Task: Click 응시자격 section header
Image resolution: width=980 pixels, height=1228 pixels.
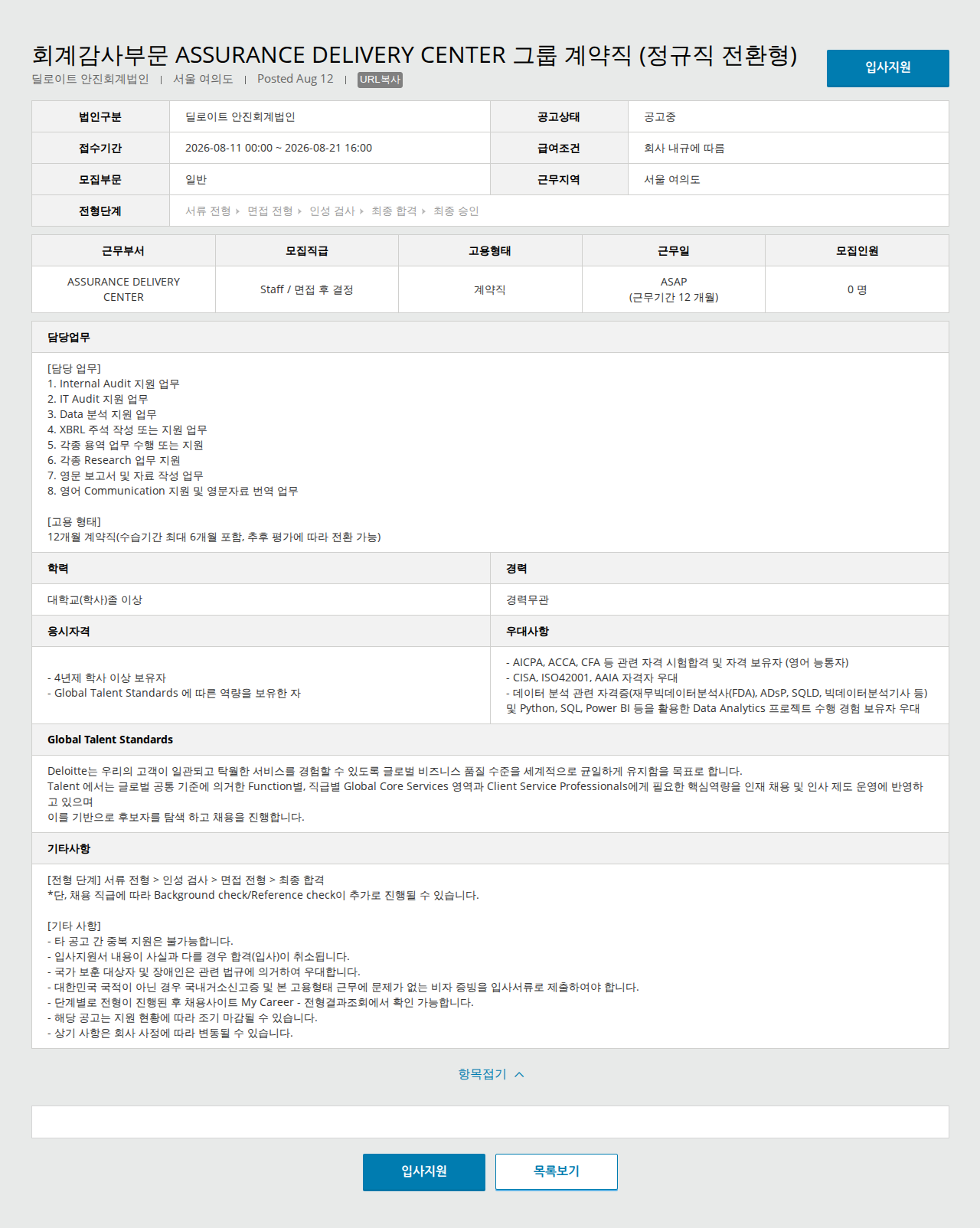Action: coord(261,632)
